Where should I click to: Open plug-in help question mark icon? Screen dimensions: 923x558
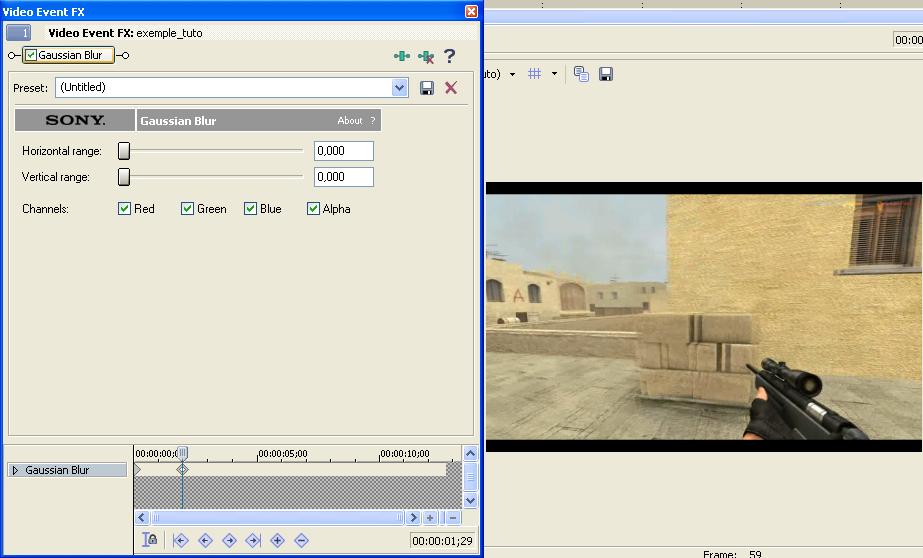pos(450,56)
